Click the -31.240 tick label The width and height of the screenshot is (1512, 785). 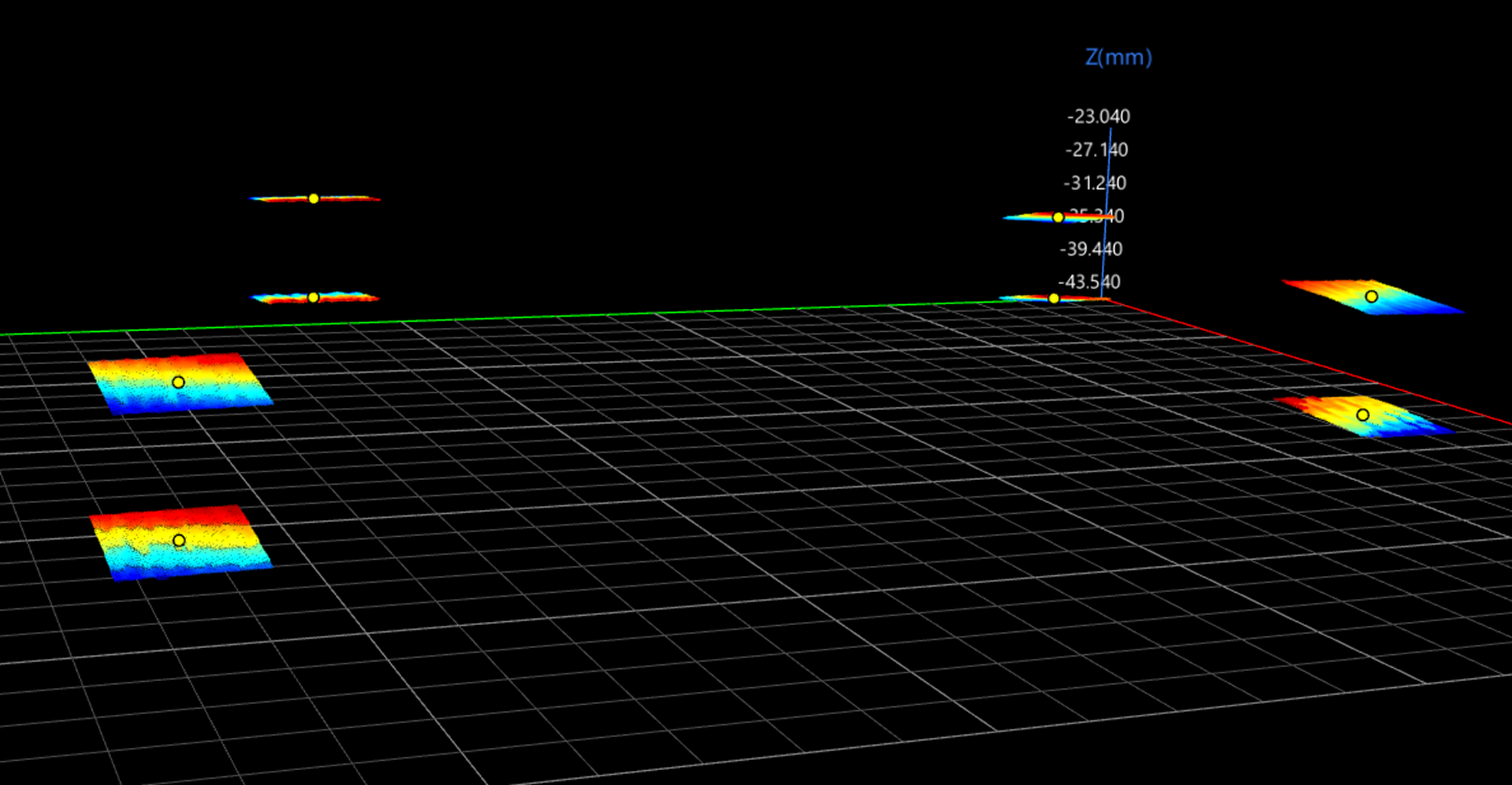[x=1094, y=183]
